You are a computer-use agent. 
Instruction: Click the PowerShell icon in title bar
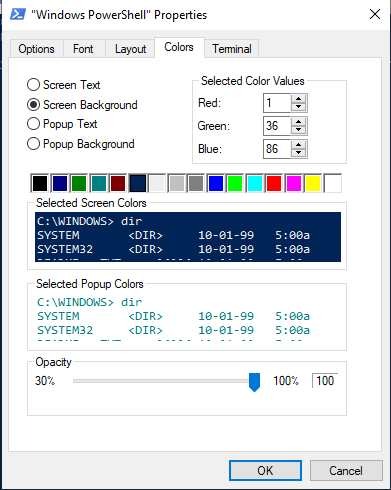[18, 14]
